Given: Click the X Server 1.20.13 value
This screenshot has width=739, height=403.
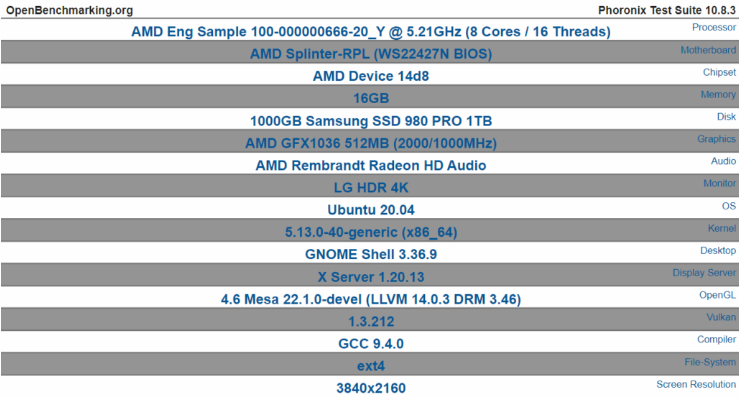Looking at the screenshot, I should point(370,276).
